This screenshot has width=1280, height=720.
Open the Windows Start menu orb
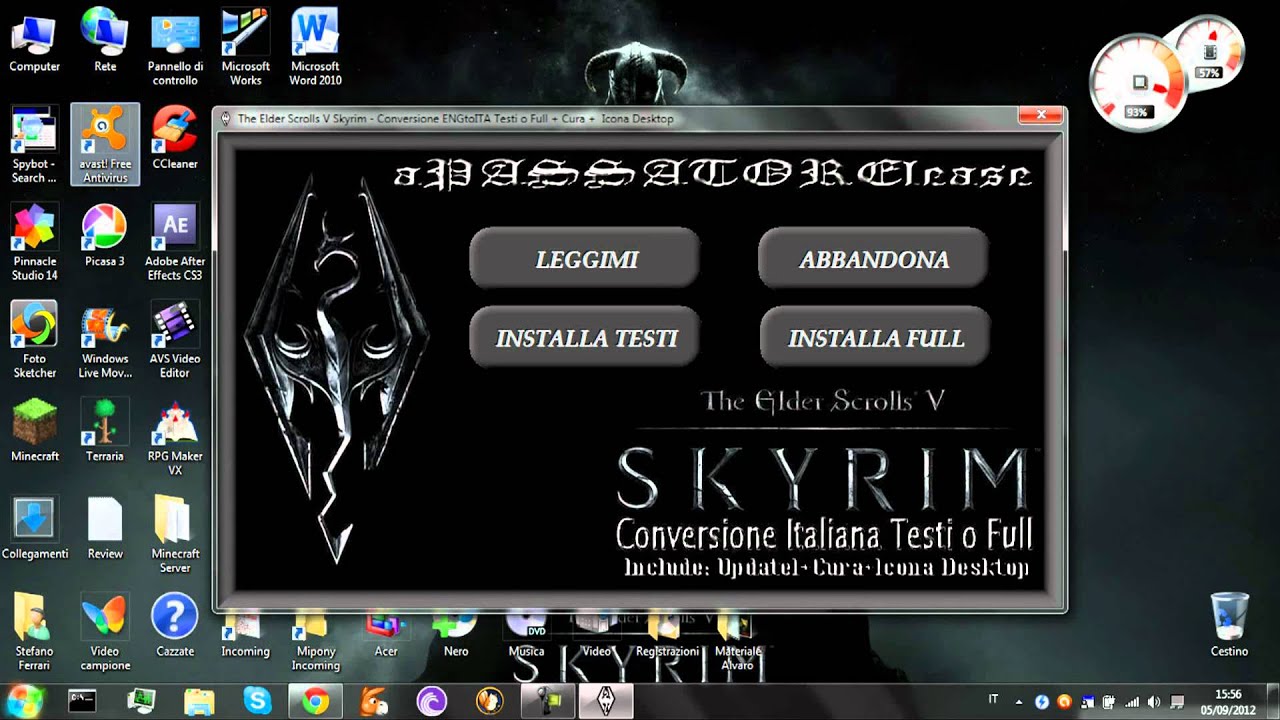tap(24, 700)
